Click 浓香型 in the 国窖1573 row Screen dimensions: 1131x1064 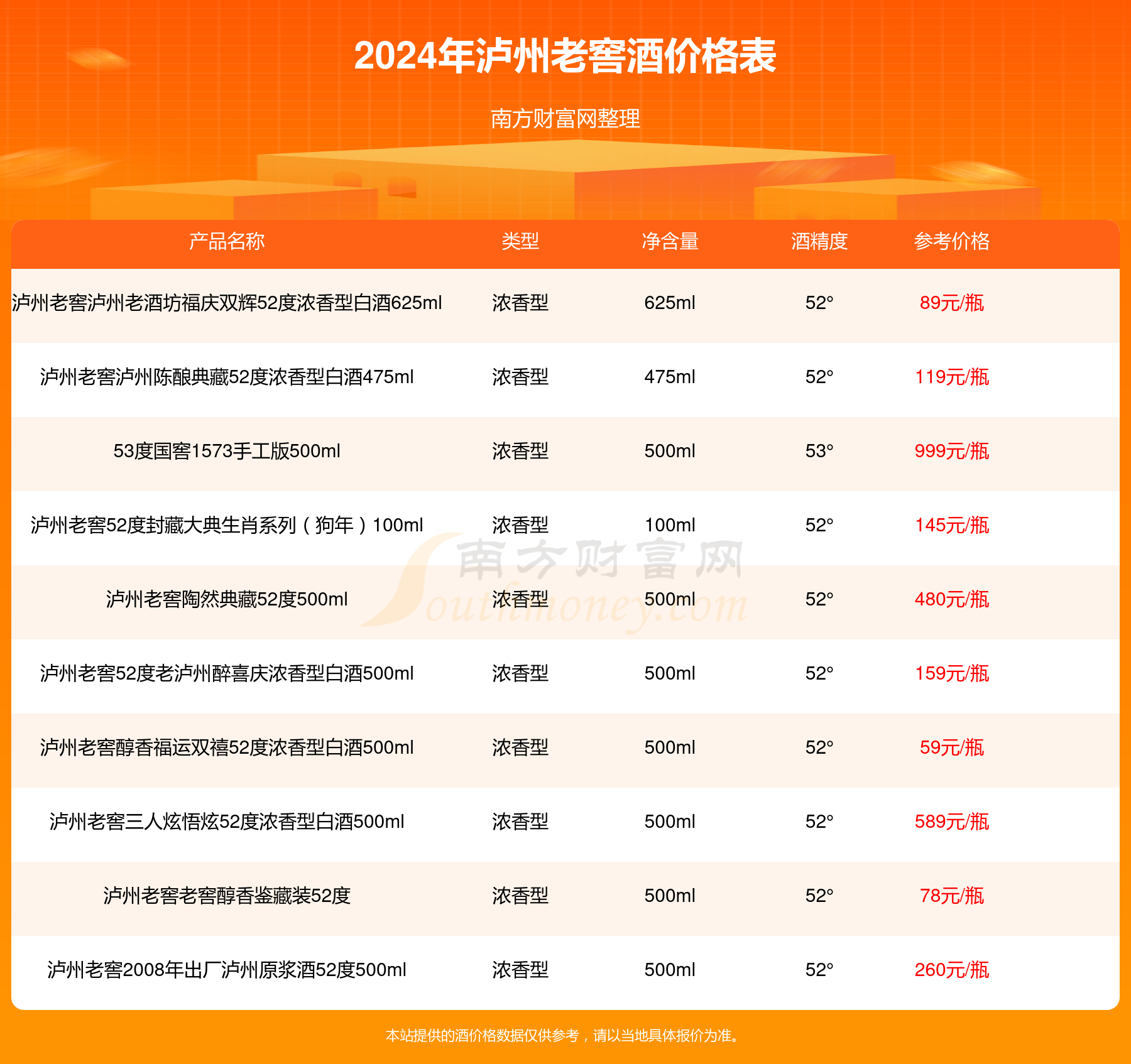(x=520, y=451)
